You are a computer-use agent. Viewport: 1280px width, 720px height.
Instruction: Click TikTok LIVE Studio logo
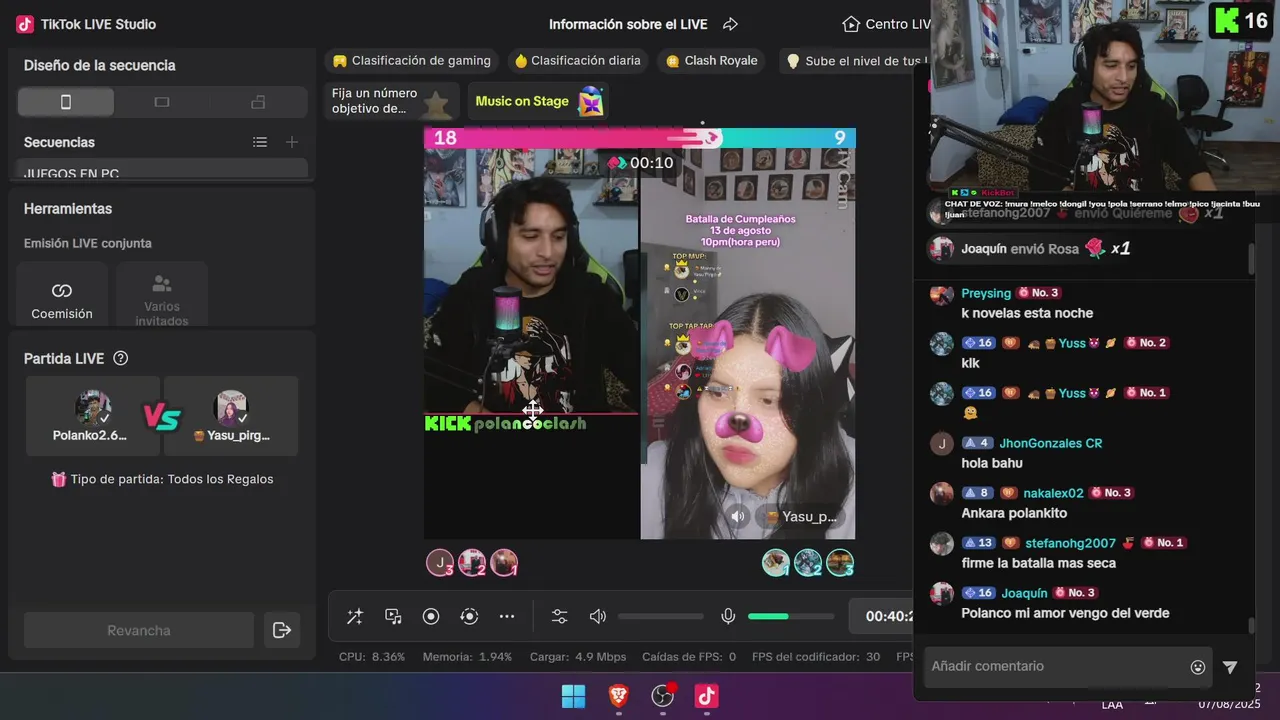(25, 24)
